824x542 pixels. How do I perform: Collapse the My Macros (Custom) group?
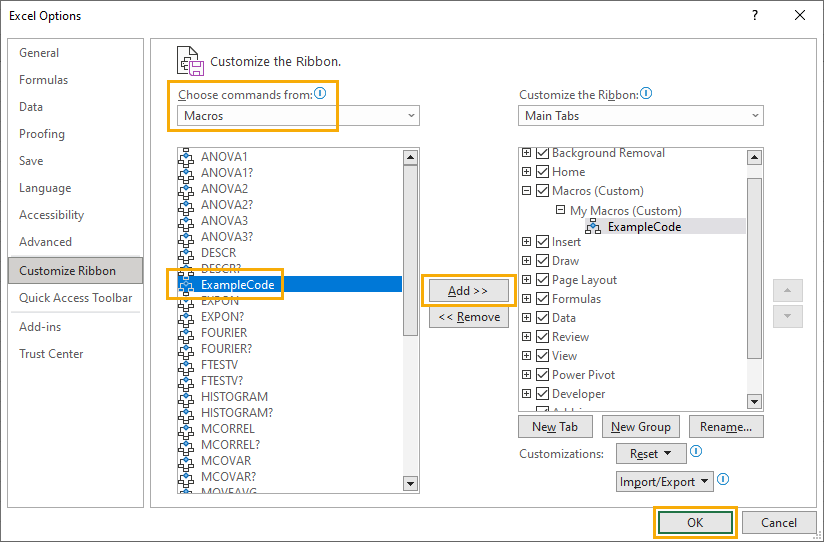561,210
